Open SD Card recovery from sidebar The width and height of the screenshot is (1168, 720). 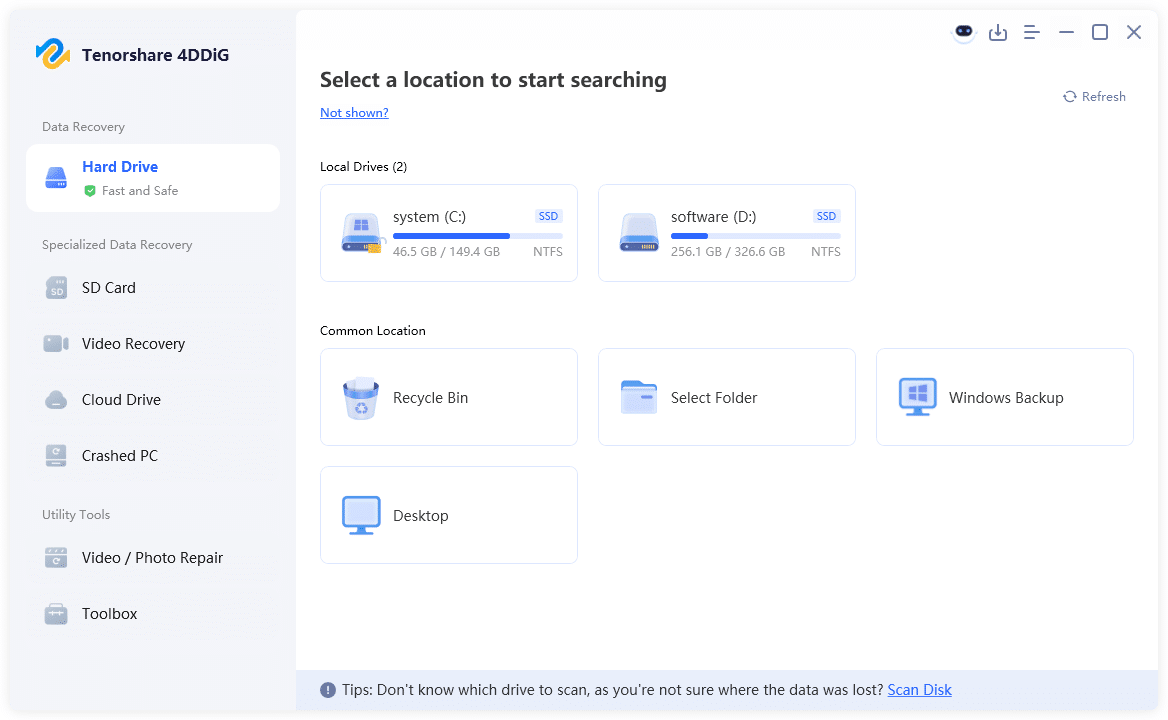(x=108, y=288)
